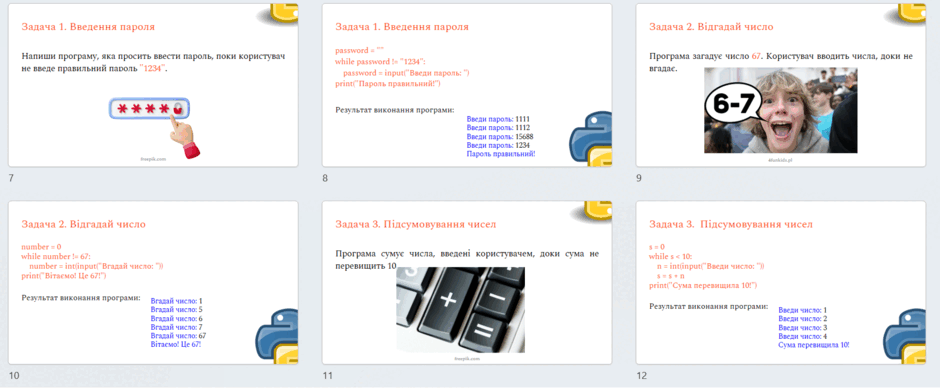Select slide 9 thumbnail with 6-7 photo
The height and width of the screenshot is (388, 940).
[781, 85]
